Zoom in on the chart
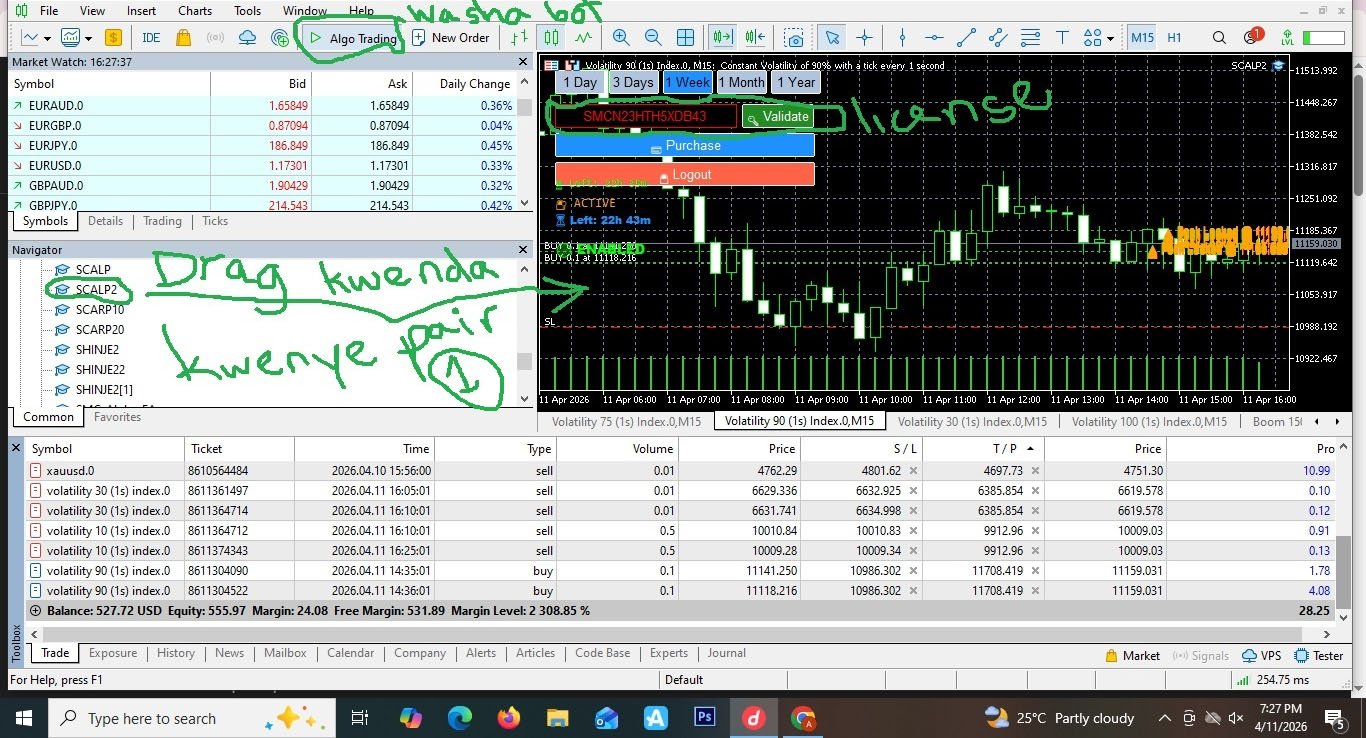Image resolution: width=1366 pixels, height=738 pixels. coord(621,38)
